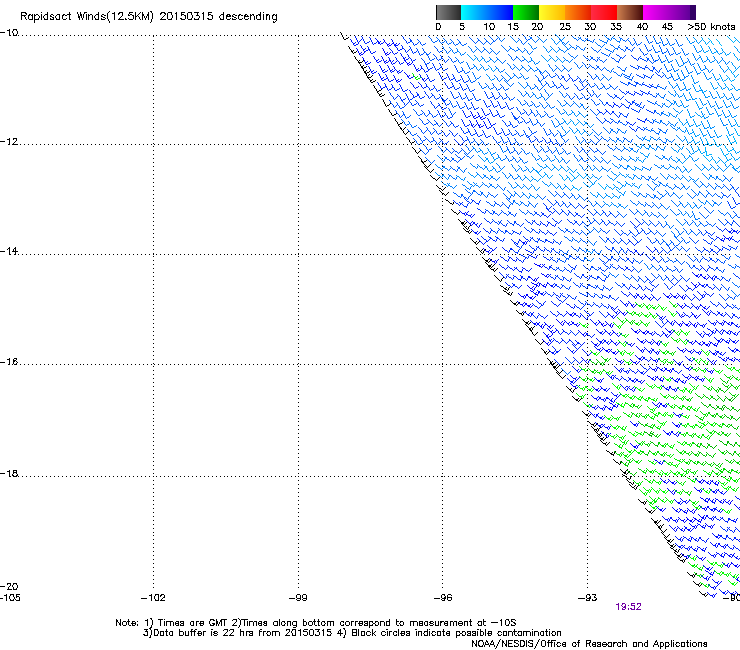
Task: Pick the brown 35-40 knots legend color
Action: [x=630, y=12]
